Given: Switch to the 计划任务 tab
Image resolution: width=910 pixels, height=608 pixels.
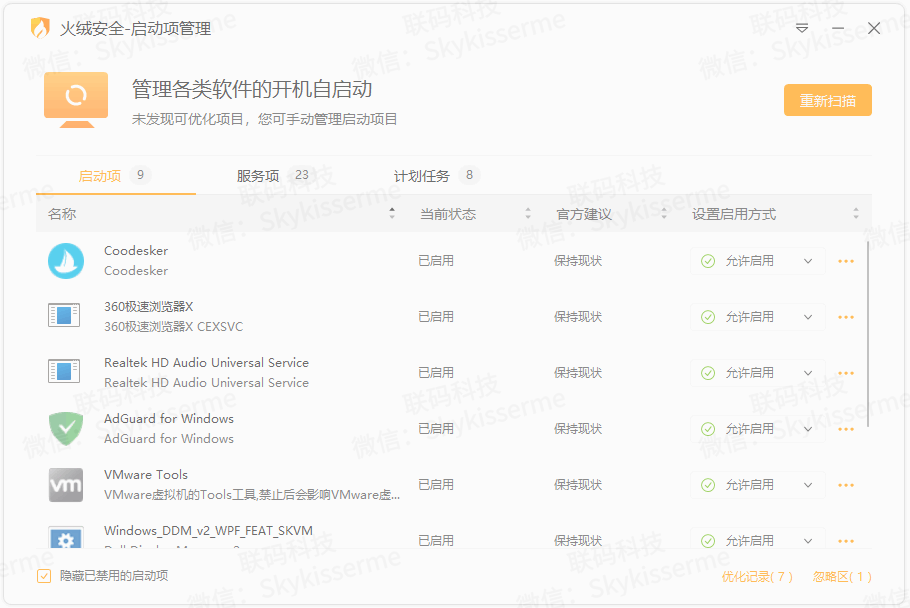Looking at the screenshot, I should click(422, 176).
